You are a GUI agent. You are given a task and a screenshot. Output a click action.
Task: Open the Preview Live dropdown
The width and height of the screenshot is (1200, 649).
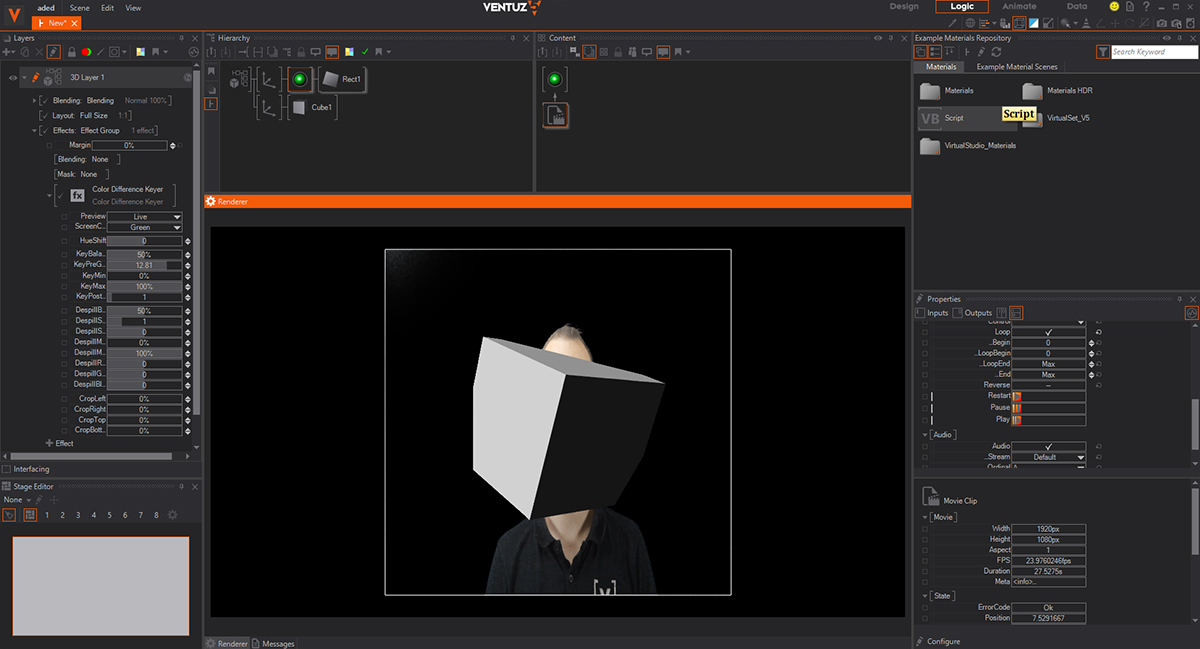[145, 216]
